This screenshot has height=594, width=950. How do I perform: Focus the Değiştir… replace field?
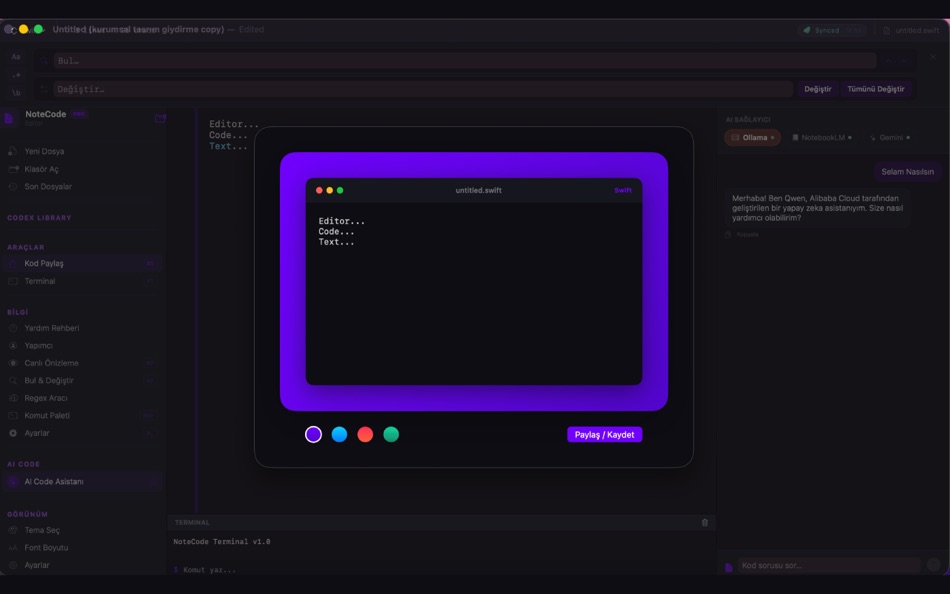(x=423, y=89)
